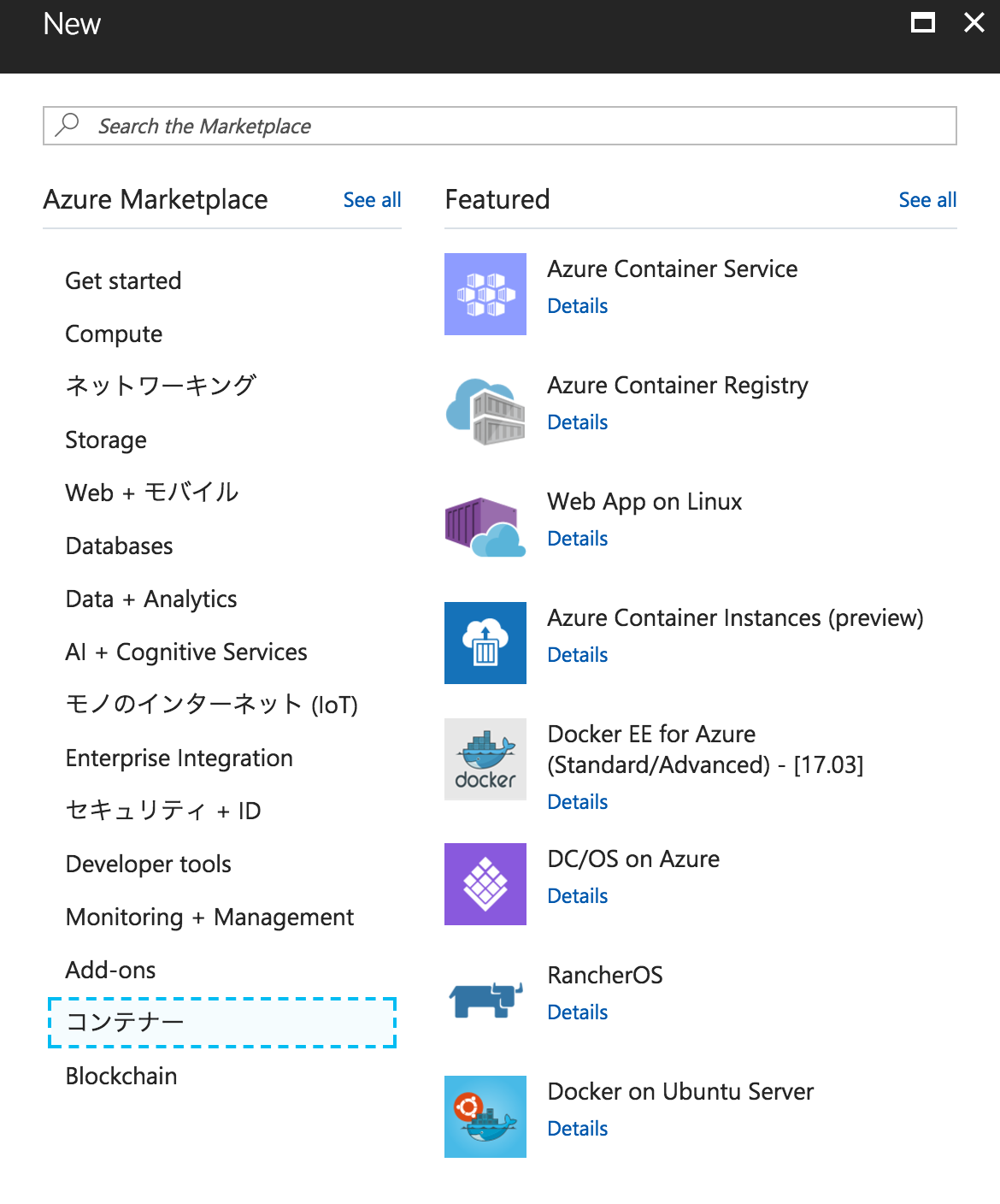Open Details for RancherOS
This screenshot has width=1000, height=1204.
coord(578,1012)
